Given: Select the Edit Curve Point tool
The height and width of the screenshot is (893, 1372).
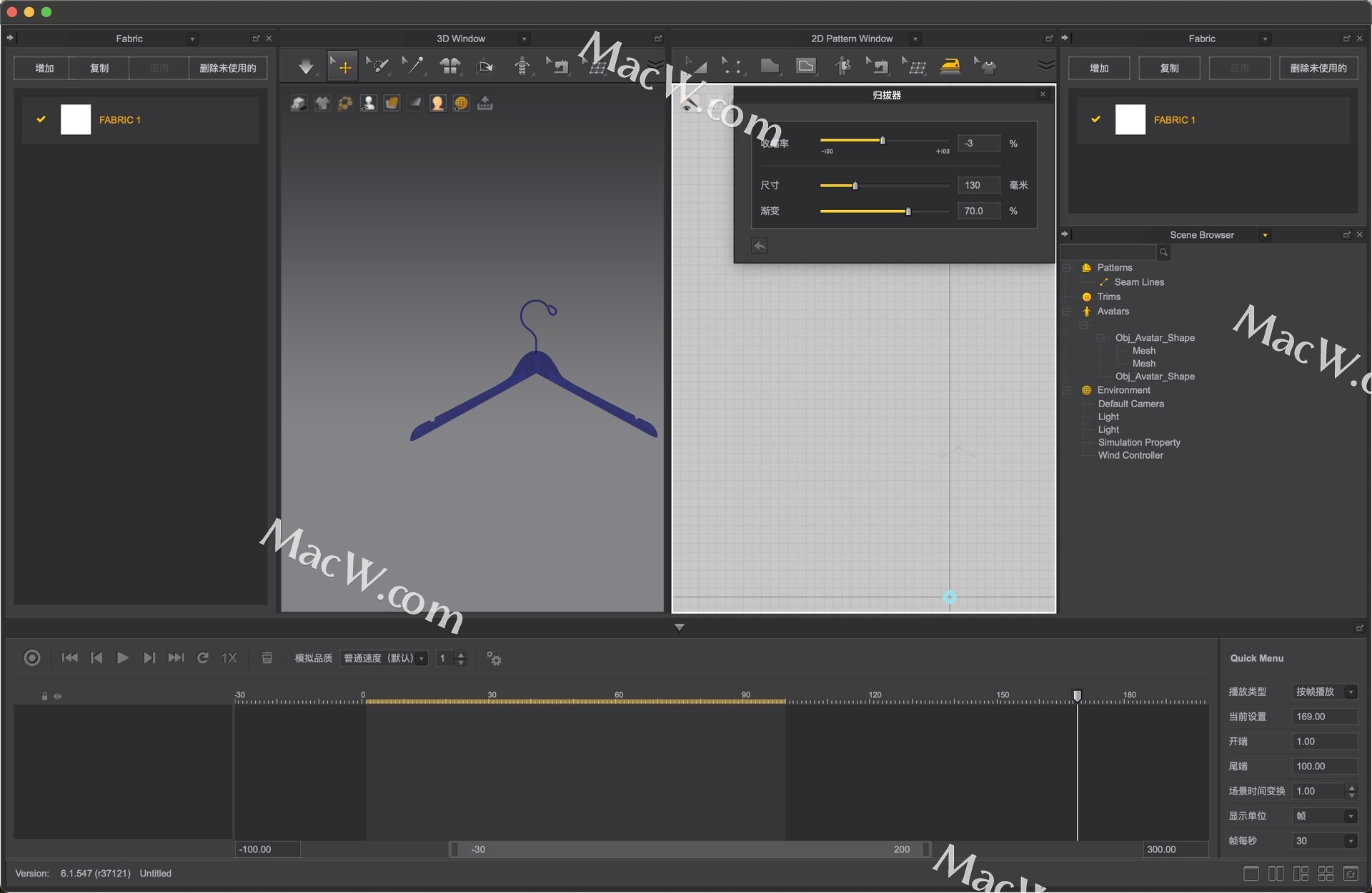Looking at the screenshot, I should click(x=731, y=66).
